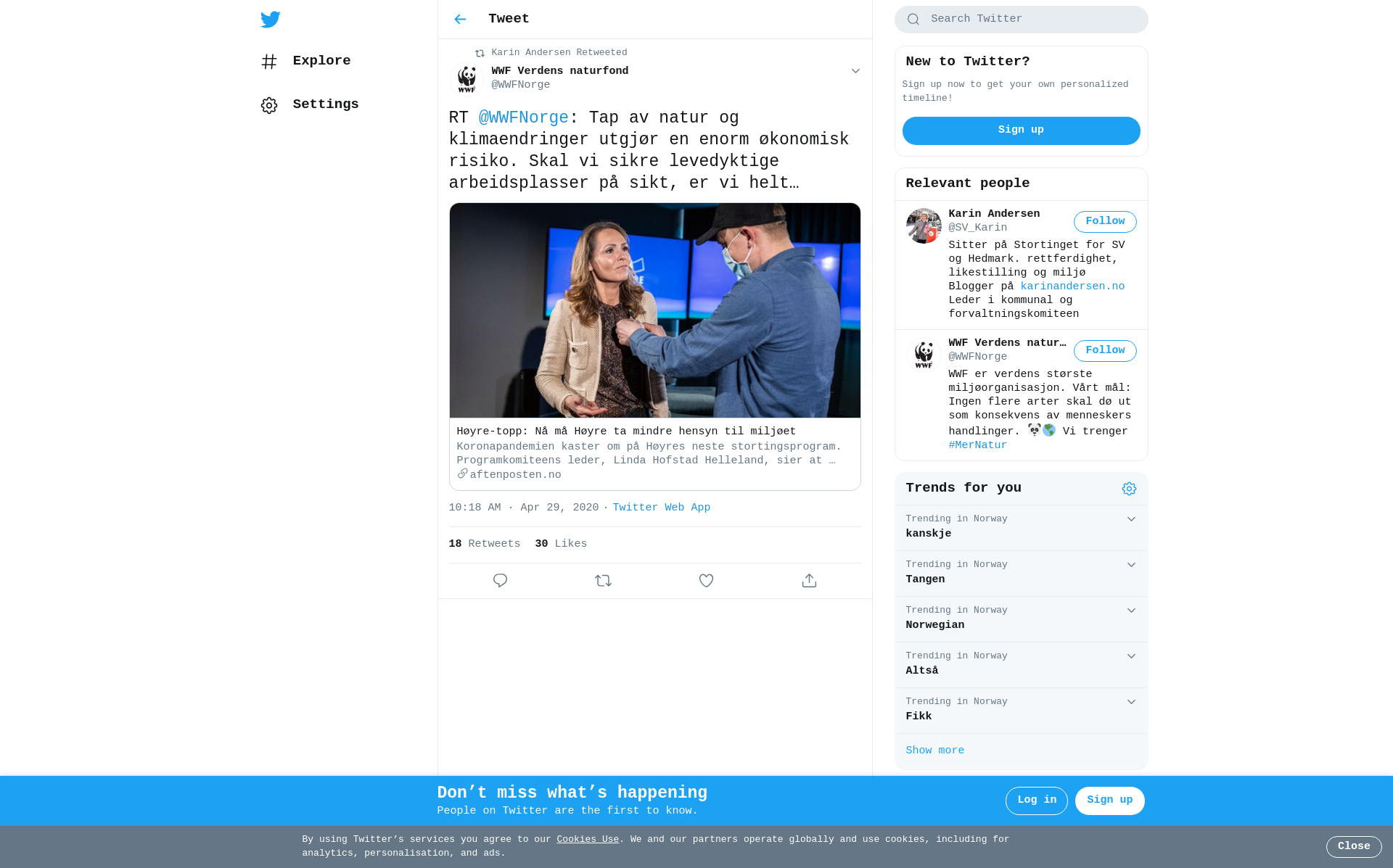Expand options for the Tangen trend
1393x868 pixels.
1131,565
